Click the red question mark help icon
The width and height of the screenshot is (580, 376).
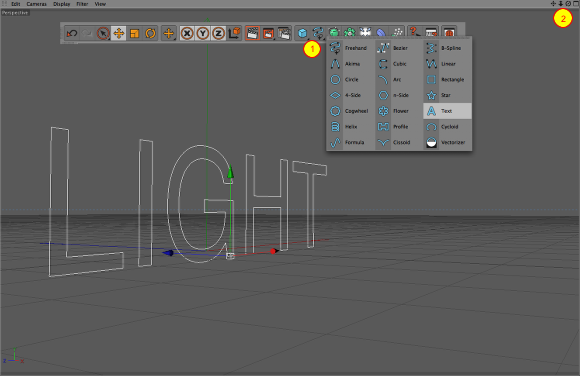[x=415, y=32]
